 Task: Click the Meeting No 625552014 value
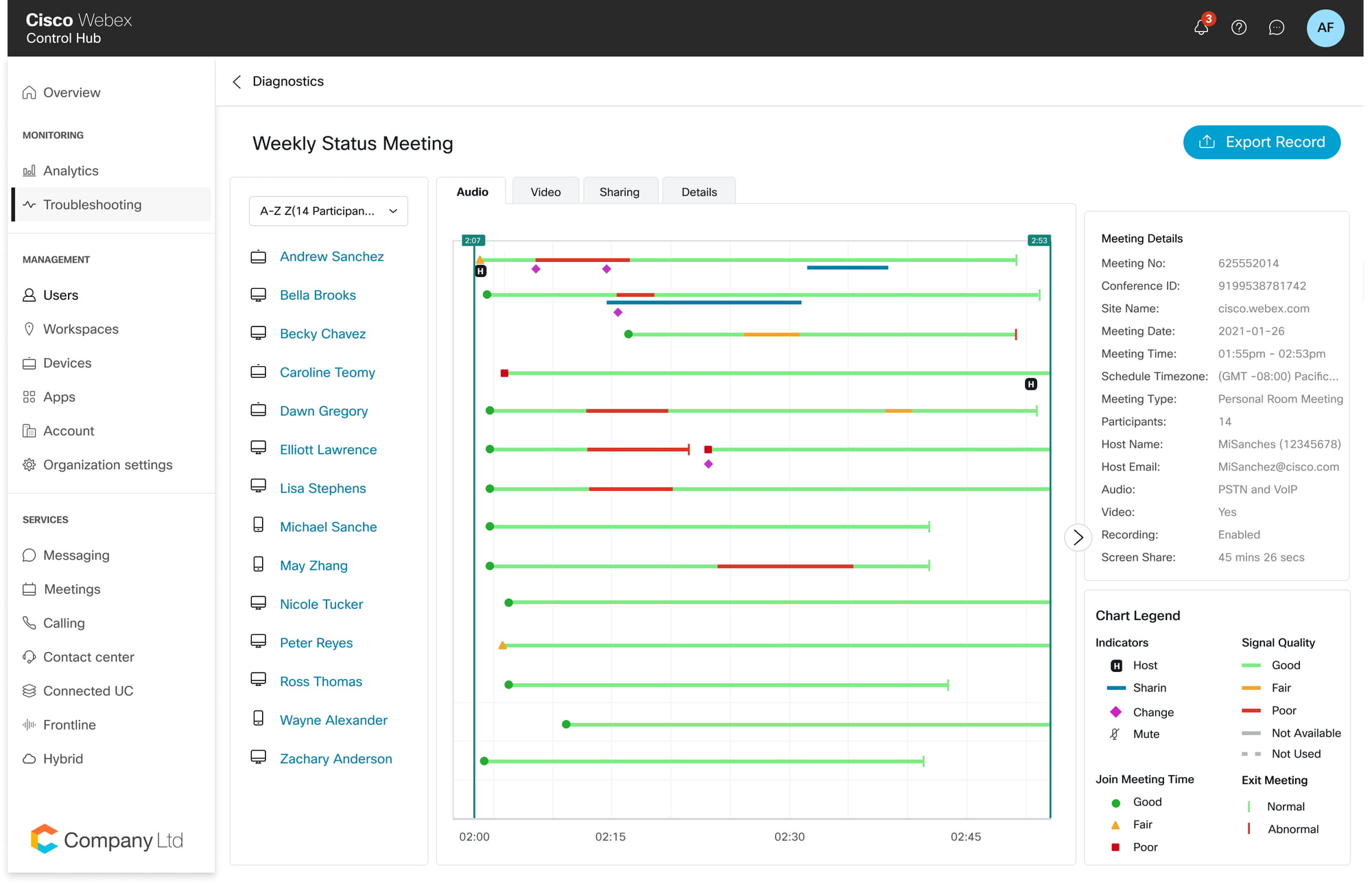(x=1248, y=263)
